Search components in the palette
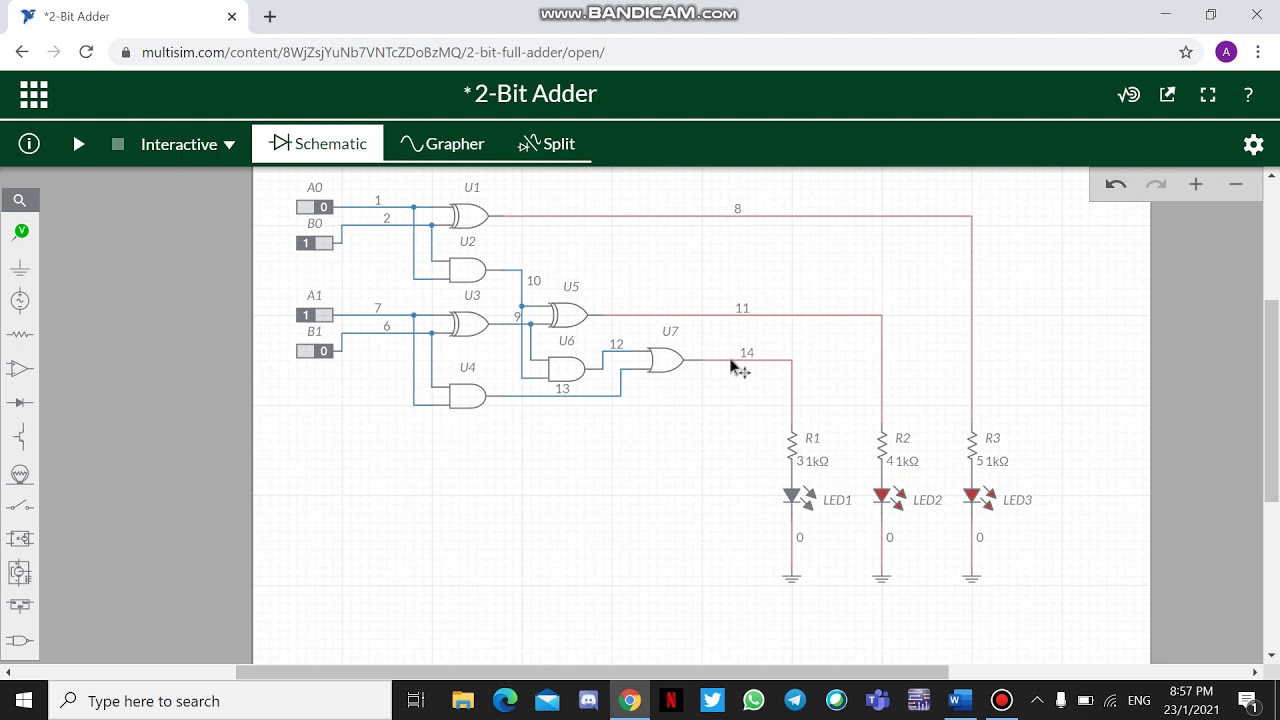This screenshot has height=720, width=1280. 20,200
